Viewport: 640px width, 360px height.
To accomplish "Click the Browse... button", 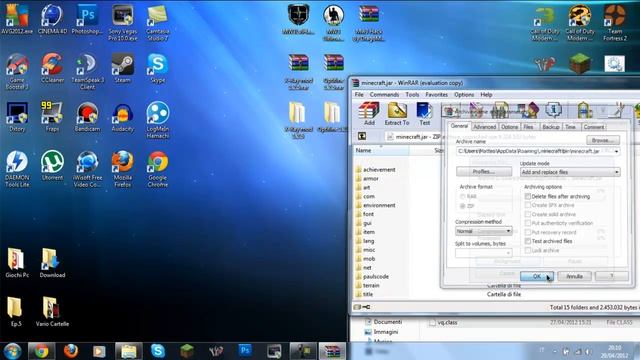I will coord(603,140).
